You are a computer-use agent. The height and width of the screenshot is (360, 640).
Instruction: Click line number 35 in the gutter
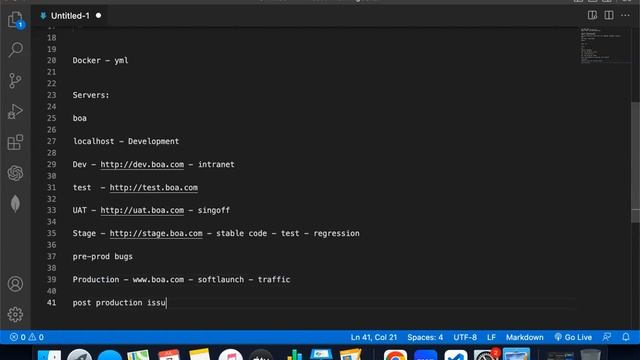[x=51, y=233]
